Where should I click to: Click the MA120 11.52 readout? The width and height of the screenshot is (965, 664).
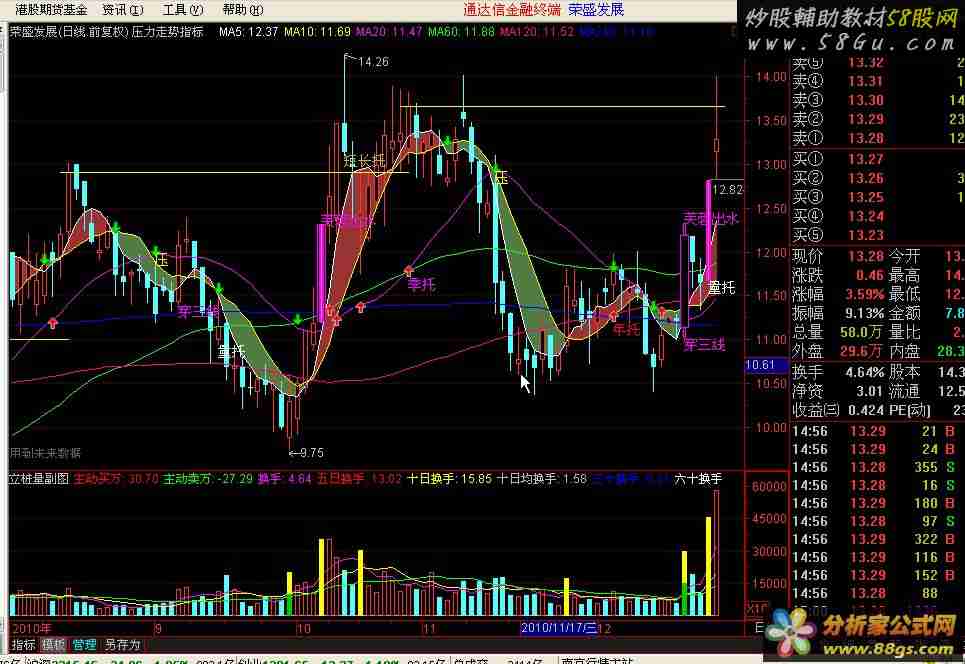pos(537,32)
